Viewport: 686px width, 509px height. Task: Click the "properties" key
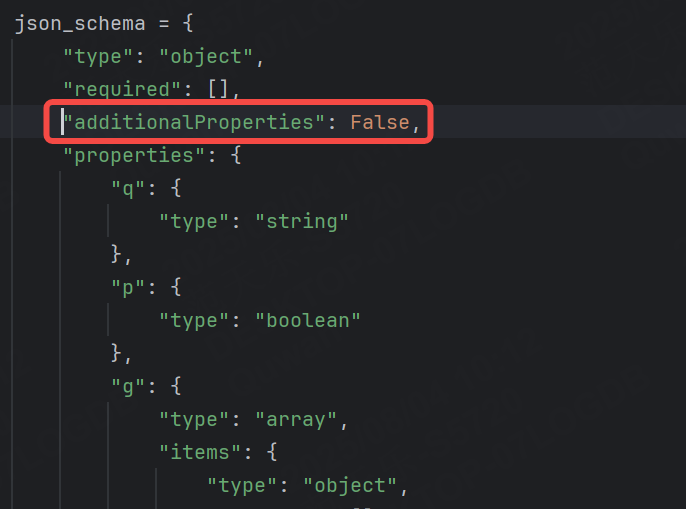134,155
